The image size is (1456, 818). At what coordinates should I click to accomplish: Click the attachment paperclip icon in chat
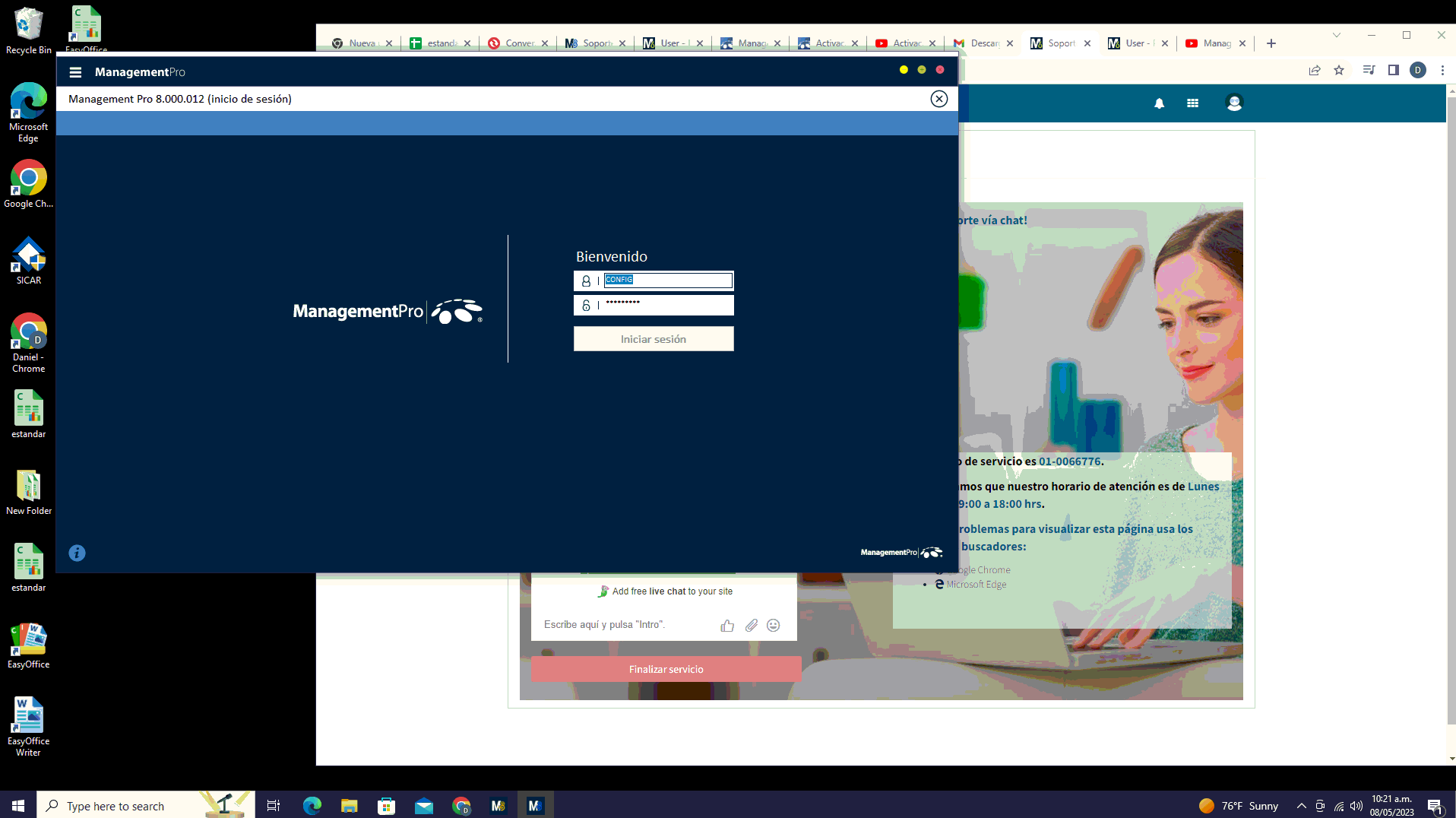751,625
